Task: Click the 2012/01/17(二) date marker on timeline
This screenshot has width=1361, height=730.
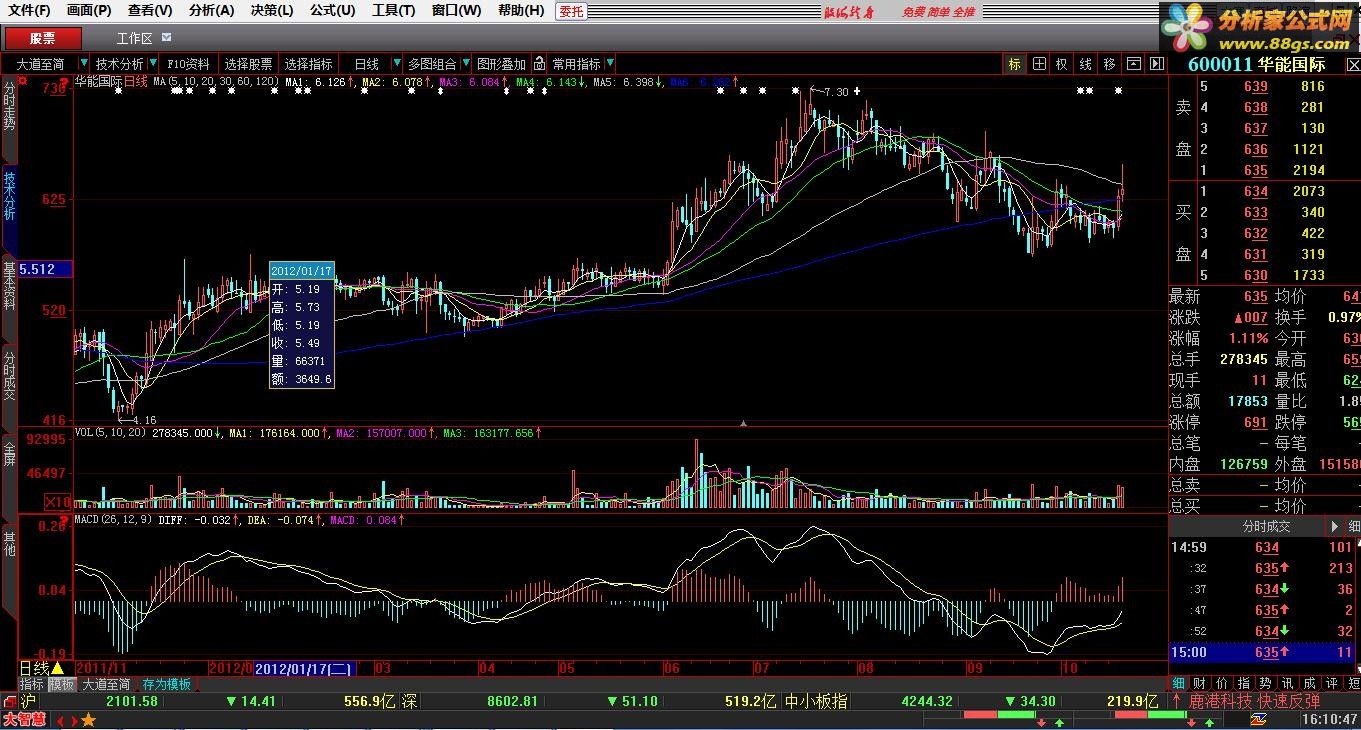Action: pos(303,668)
